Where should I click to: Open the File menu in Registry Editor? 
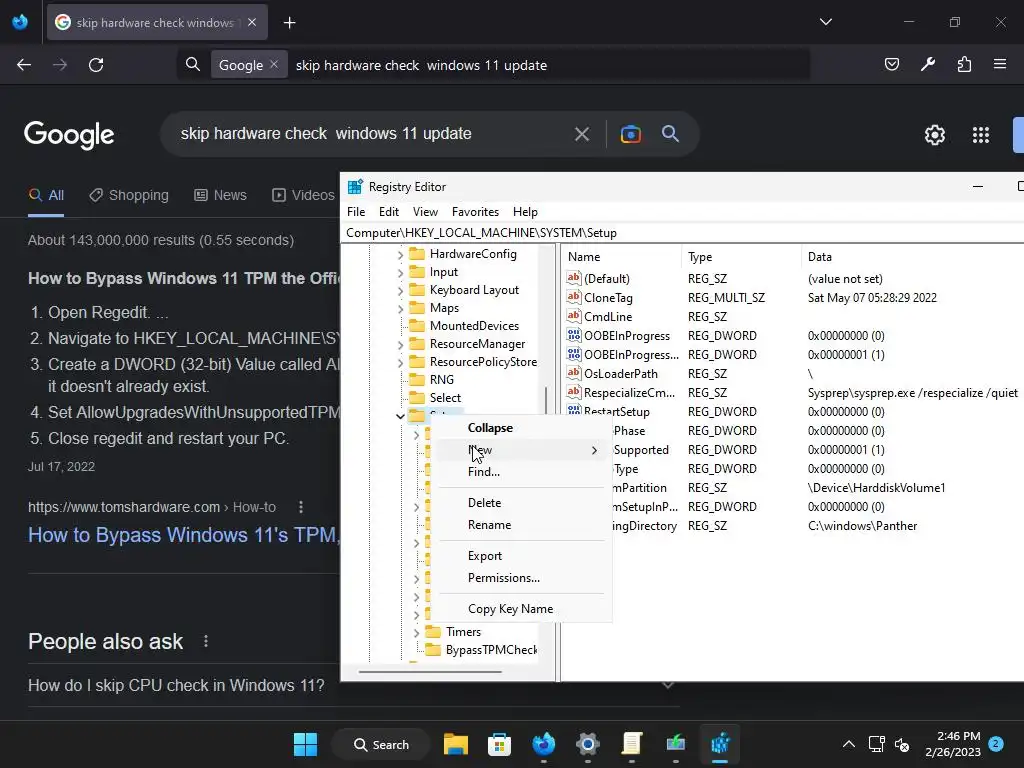coord(356,212)
